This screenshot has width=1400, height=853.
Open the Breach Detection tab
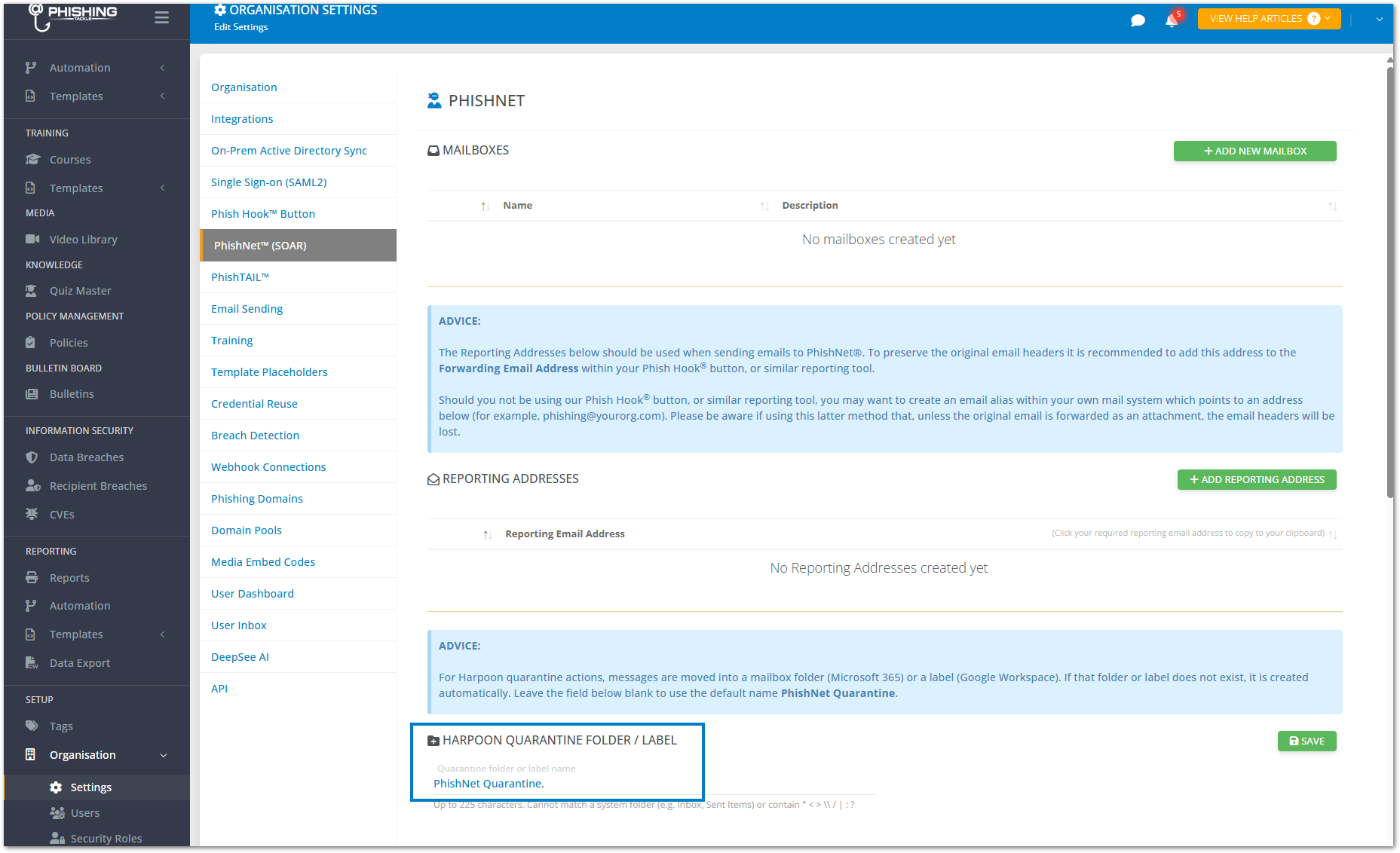[x=298, y=436]
